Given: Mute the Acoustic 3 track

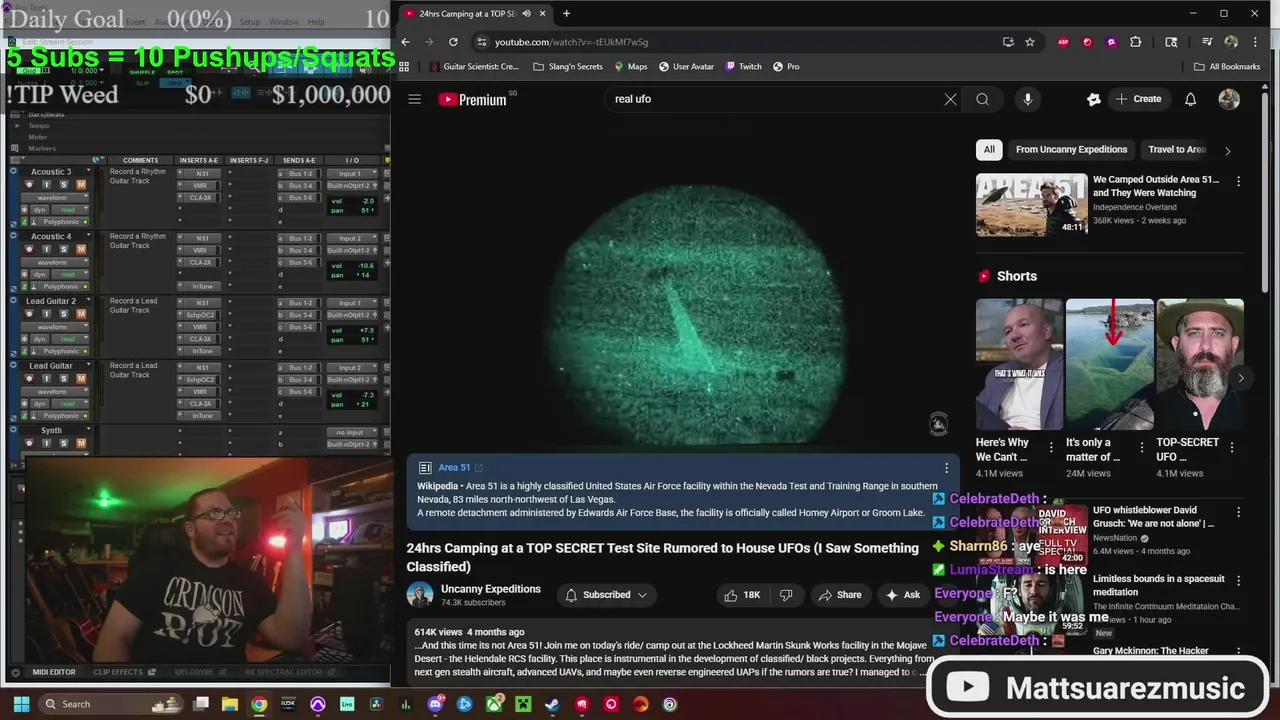Looking at the screenshot, I should click(81, 184).
